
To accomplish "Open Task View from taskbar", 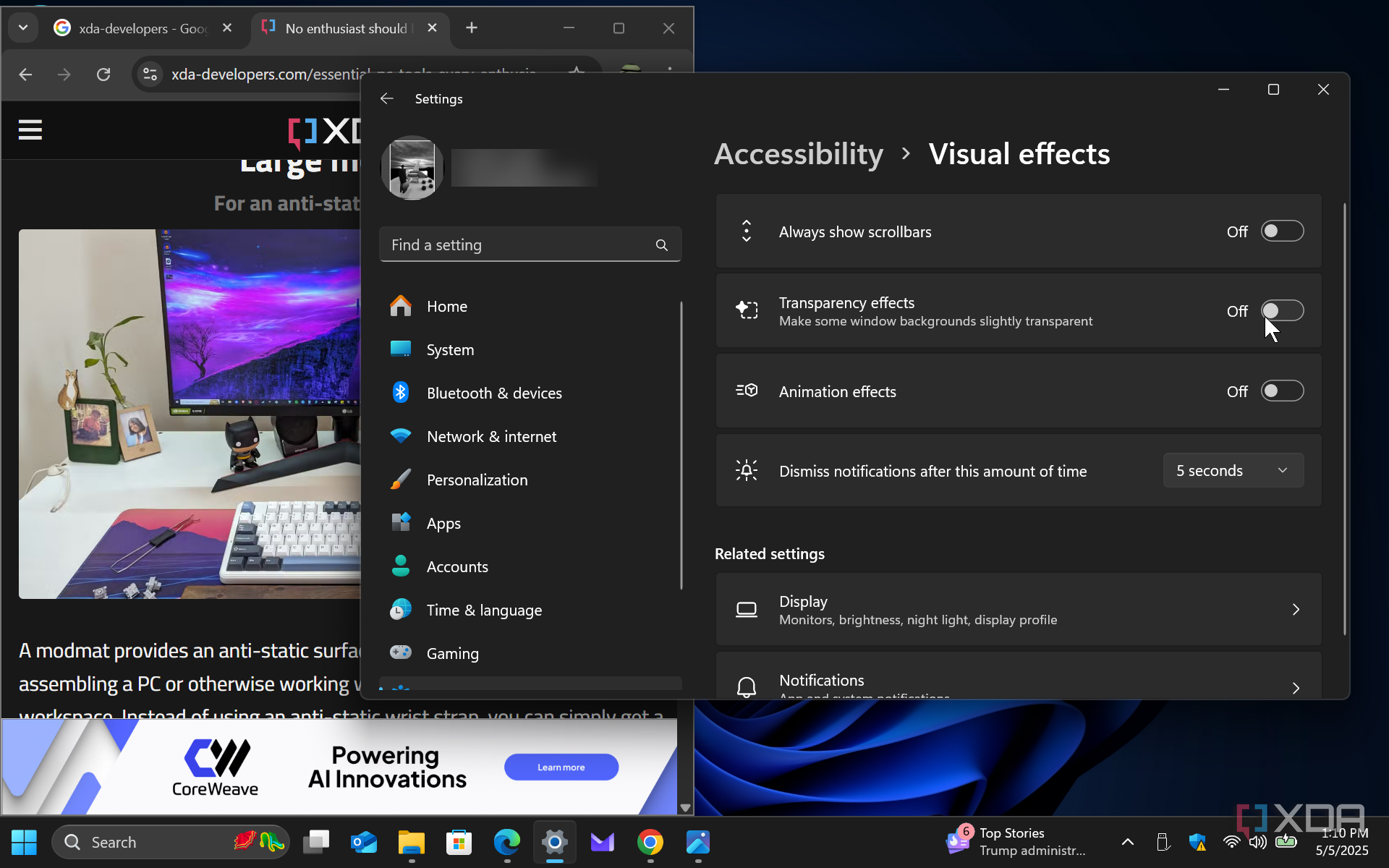I will 316,842.
